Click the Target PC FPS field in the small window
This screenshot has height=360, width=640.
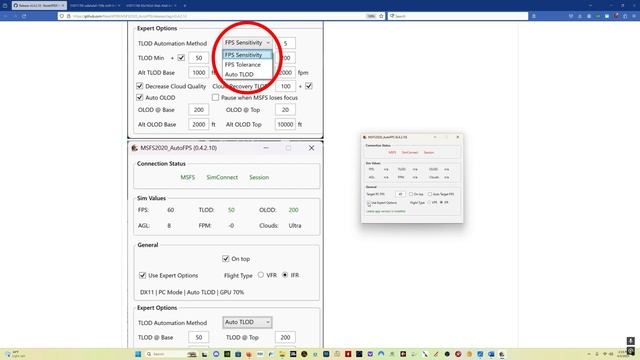400,194
